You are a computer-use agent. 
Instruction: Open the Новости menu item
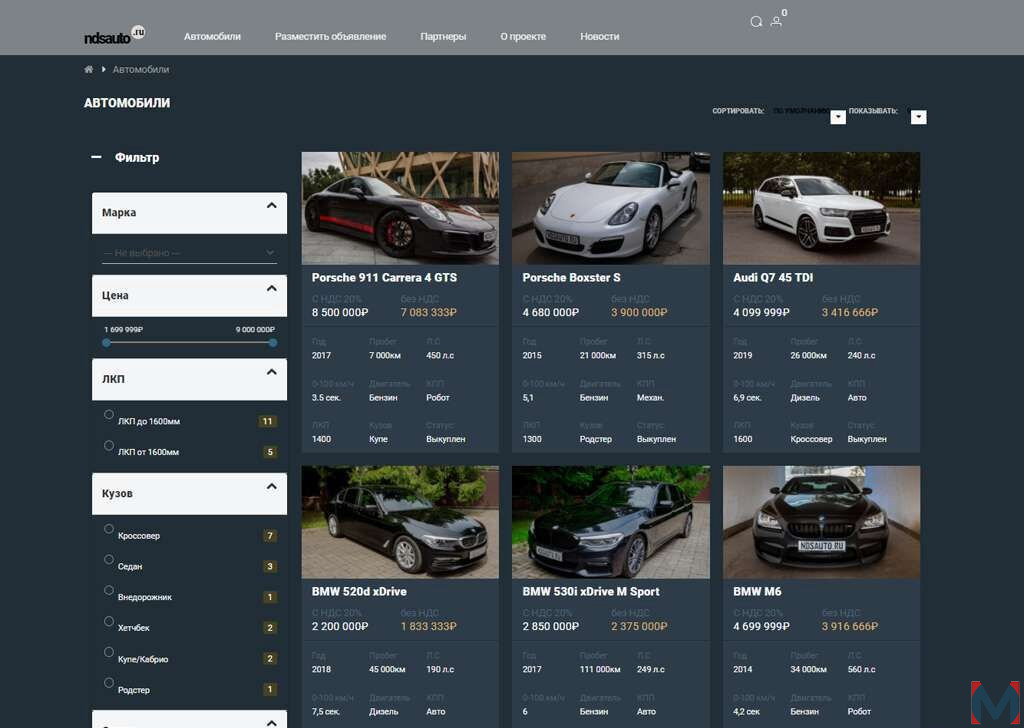click(600, 37)
